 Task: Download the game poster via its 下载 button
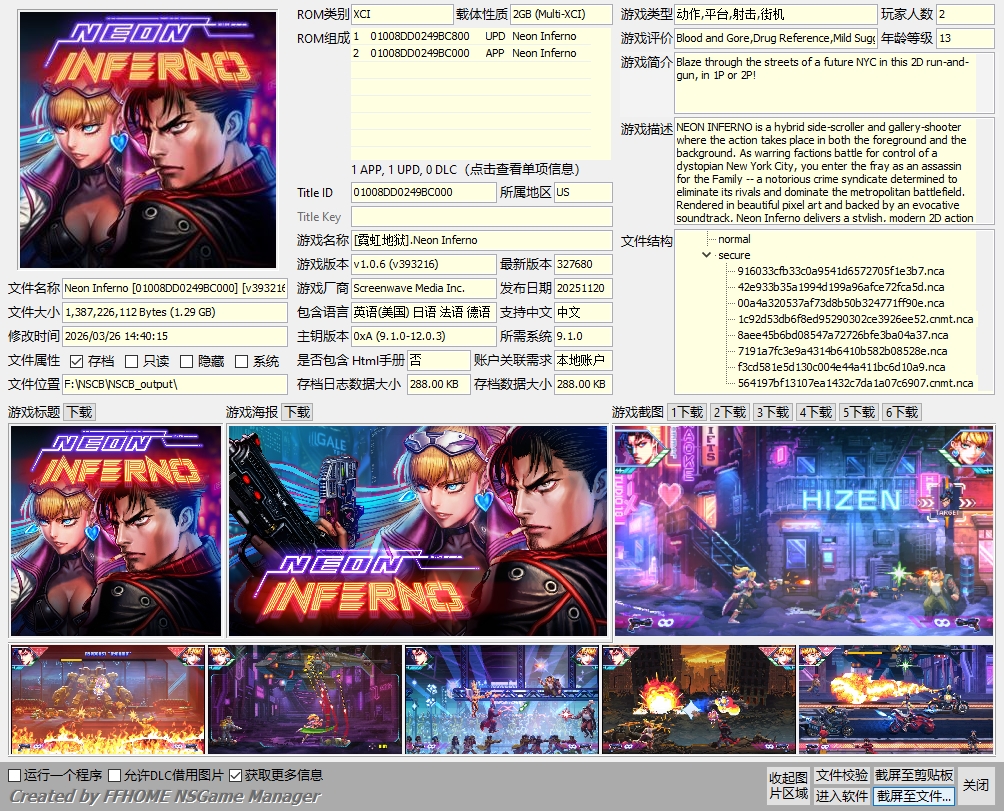[295, 411]
